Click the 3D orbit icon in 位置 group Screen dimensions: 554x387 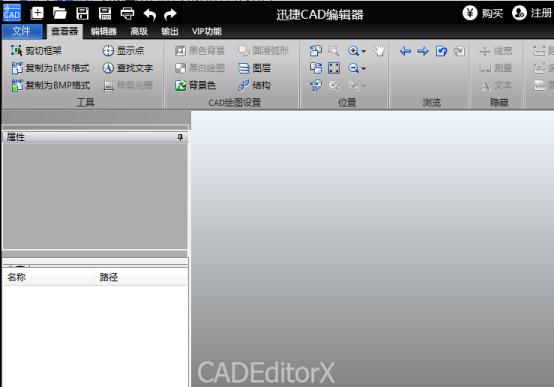click(316, 85)
